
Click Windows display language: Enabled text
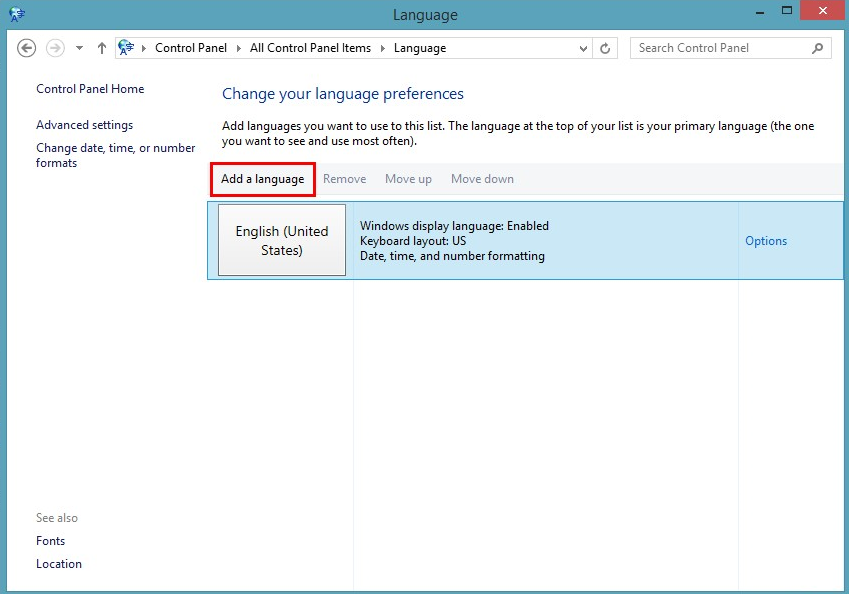coord(454,226)
